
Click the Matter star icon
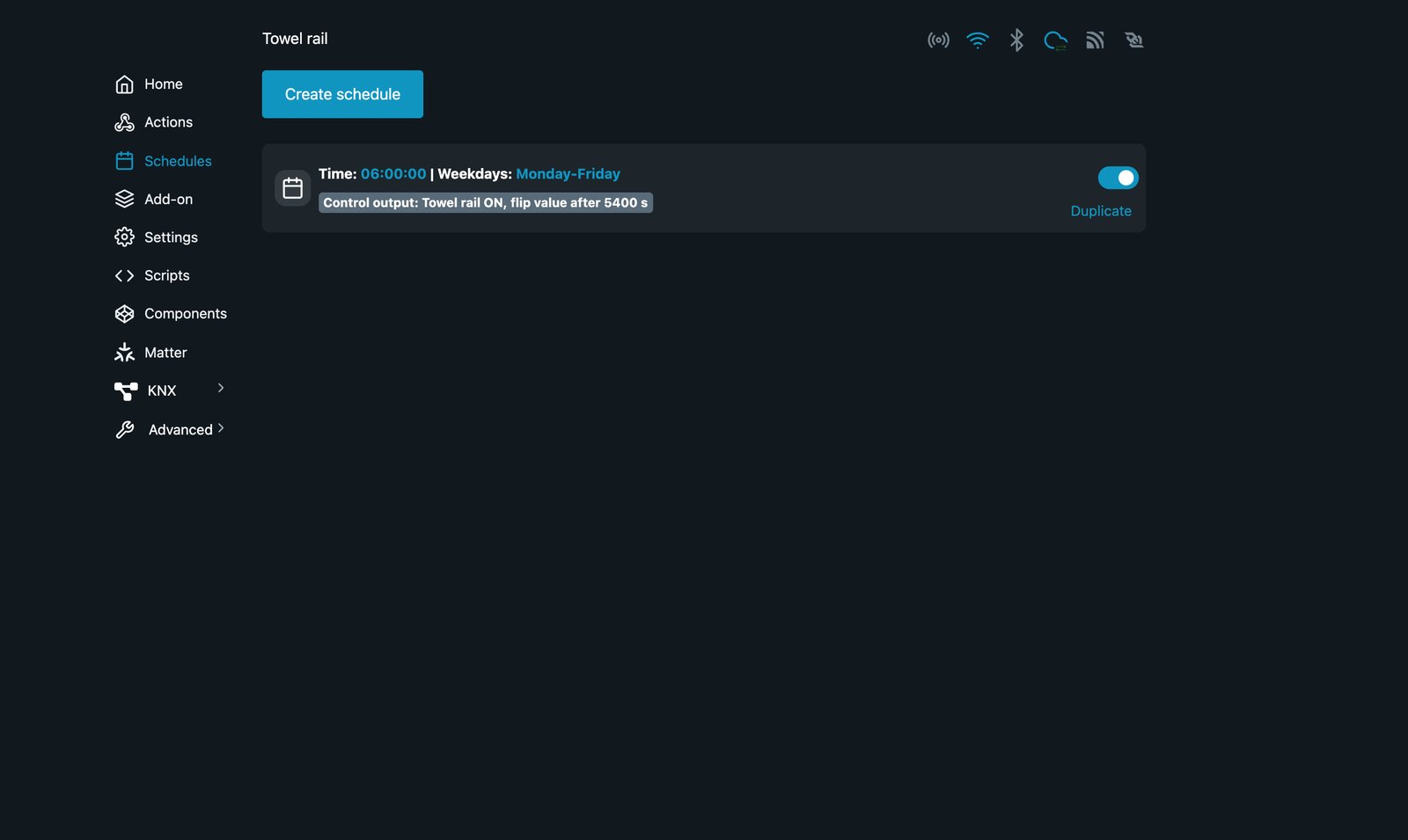pyautogui.click(x=124, y=353)
